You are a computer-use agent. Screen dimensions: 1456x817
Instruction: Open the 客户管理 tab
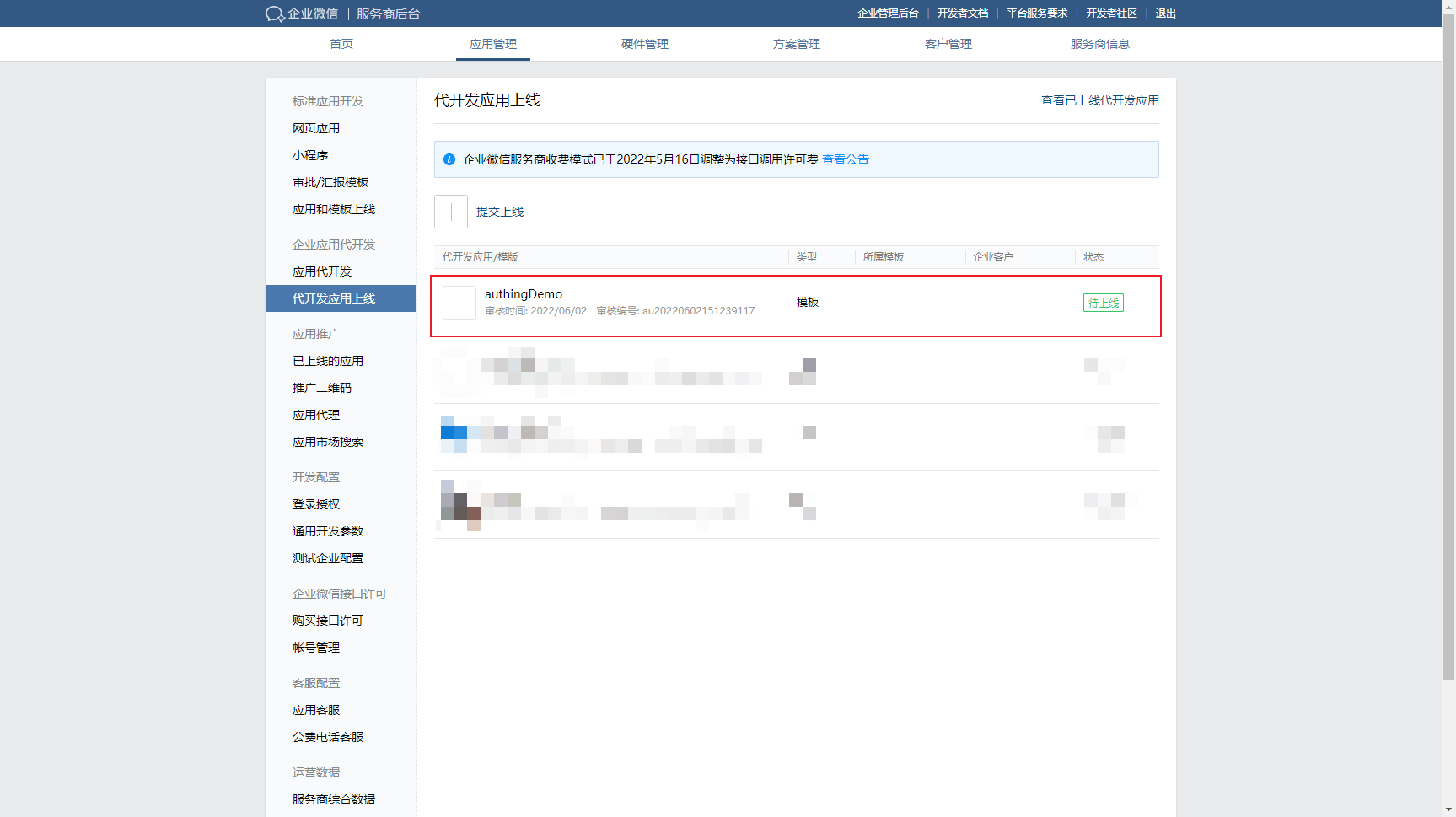[x=948, y=44]
